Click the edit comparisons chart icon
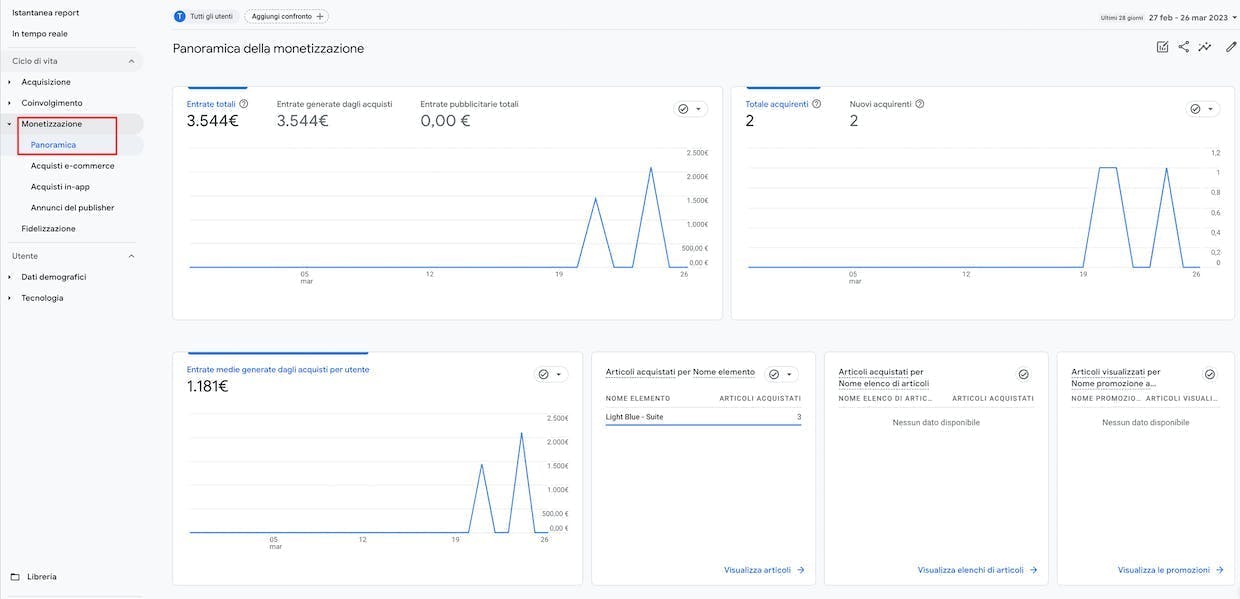Screen dimensions: 1240x599 coord(1162,47)
